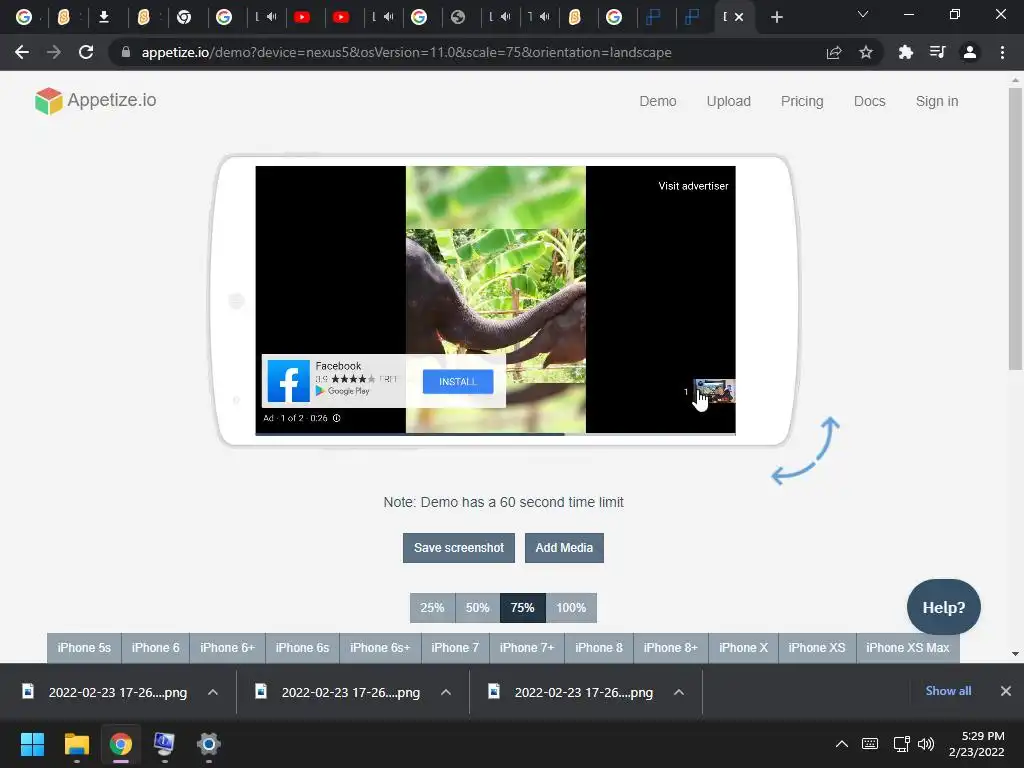1024x768 pixels.
Task: Reload the page with refresh icon
Action: tap(86, 52)
